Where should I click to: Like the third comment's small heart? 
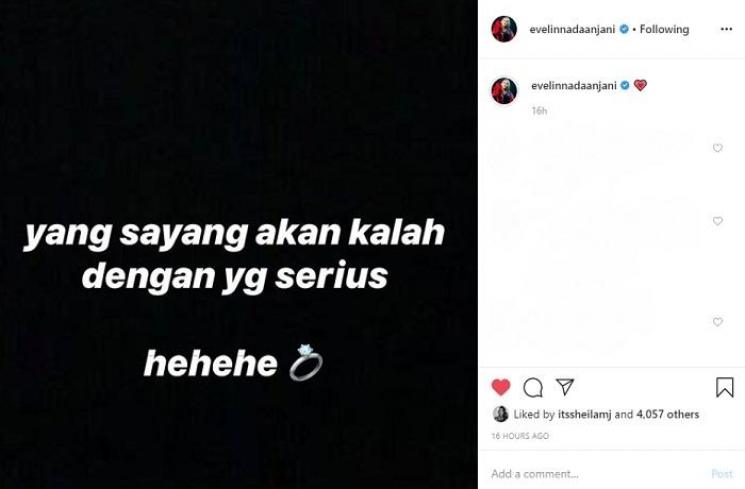pos(717,322)
